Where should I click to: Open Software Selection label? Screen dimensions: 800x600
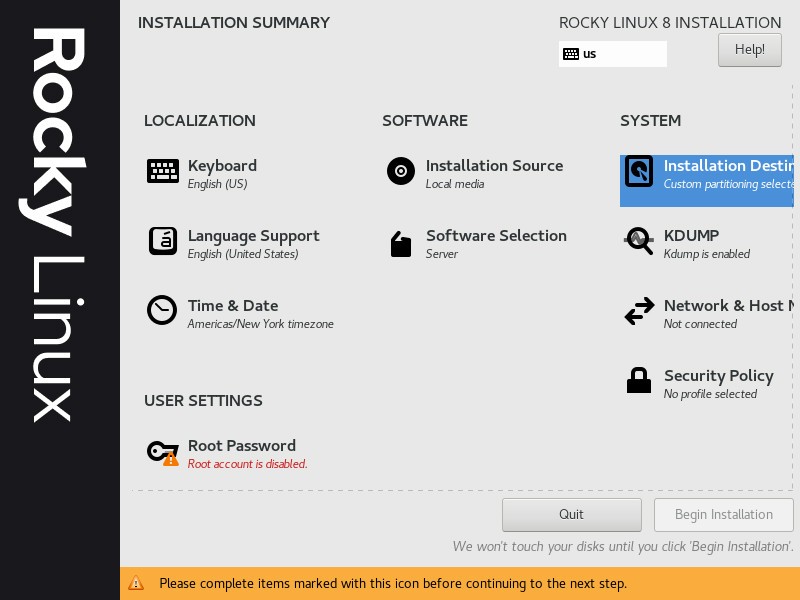click(496, 236)
